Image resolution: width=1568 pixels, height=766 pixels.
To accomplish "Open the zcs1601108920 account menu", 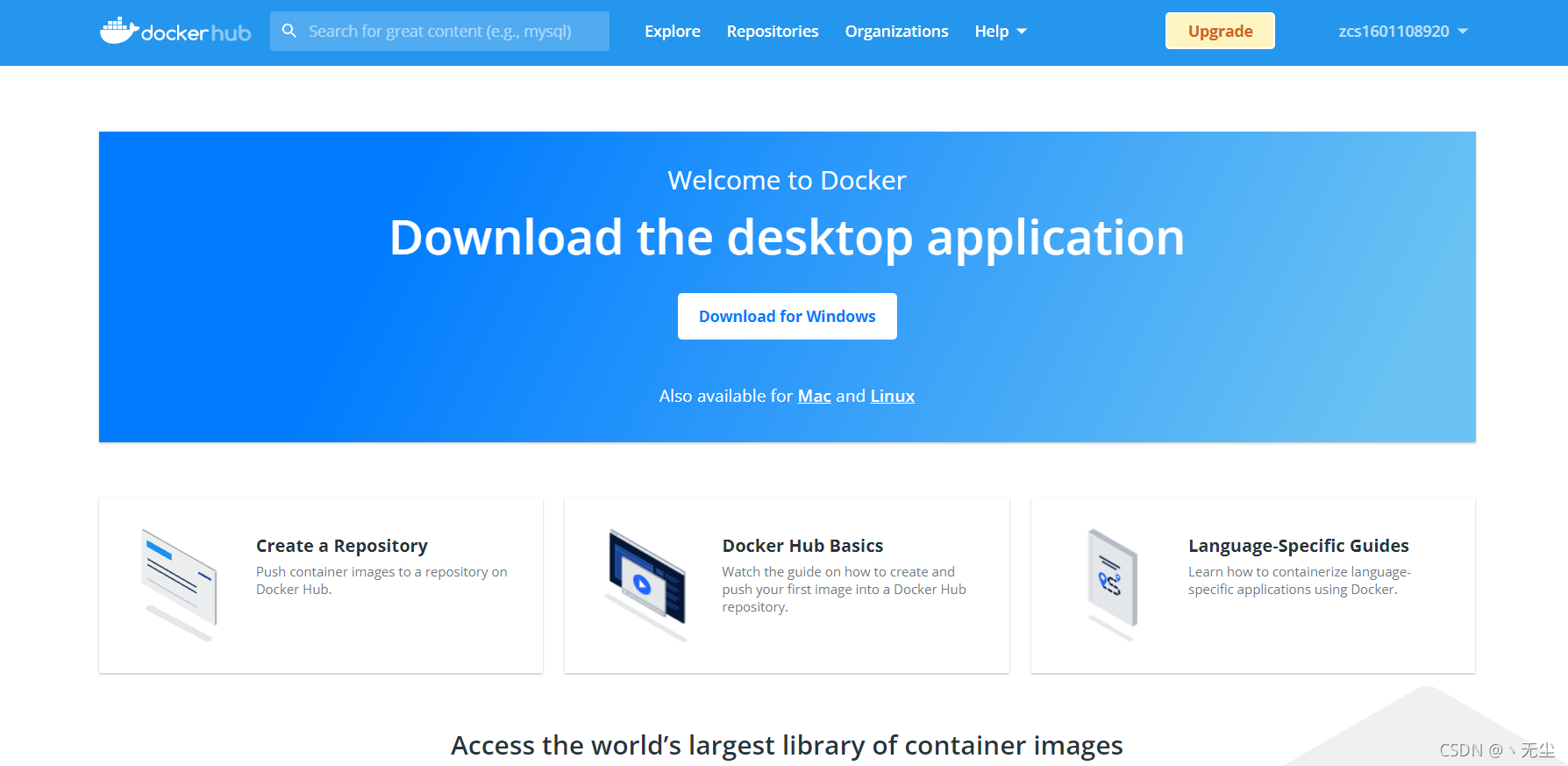I will point(1403,32).
